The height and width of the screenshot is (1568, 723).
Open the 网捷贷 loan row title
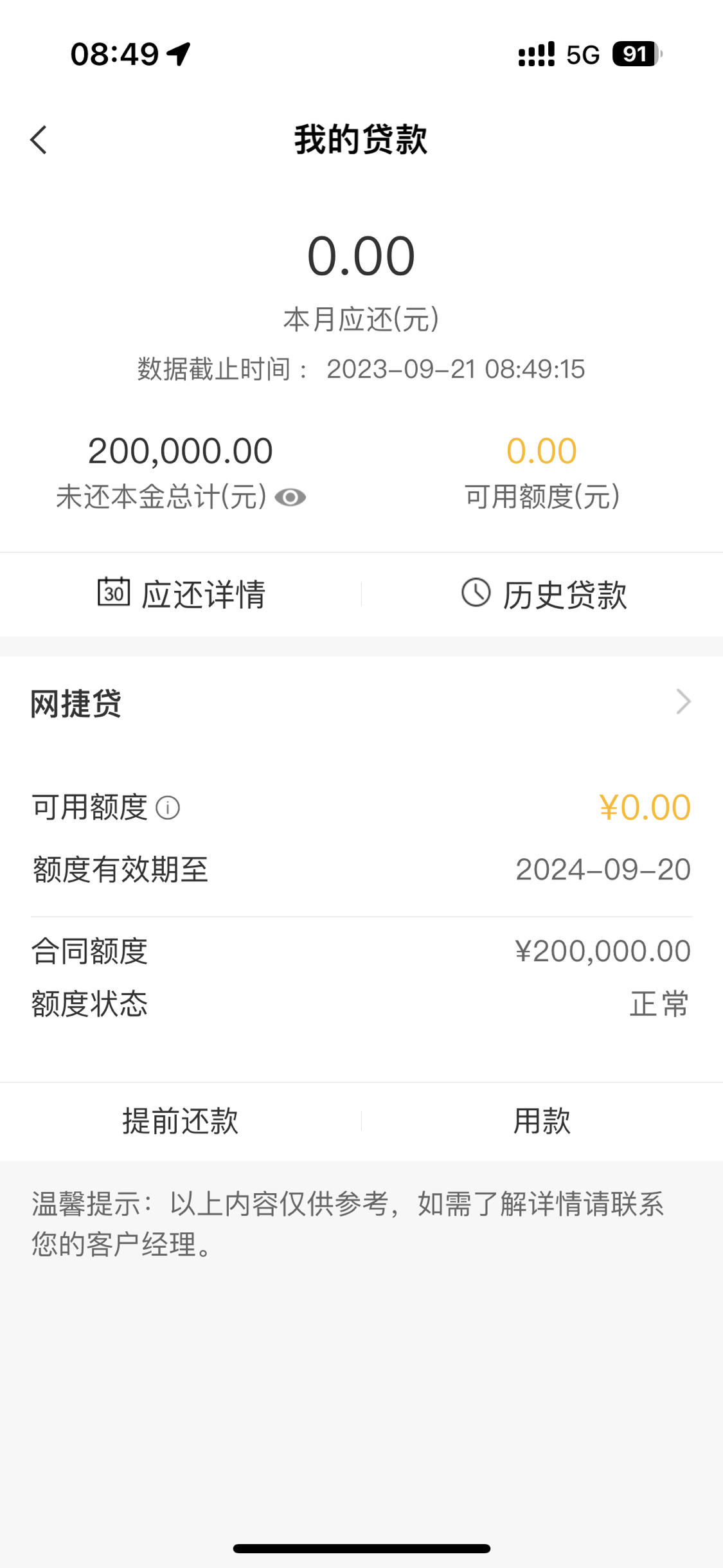click(x=76, y=703)
